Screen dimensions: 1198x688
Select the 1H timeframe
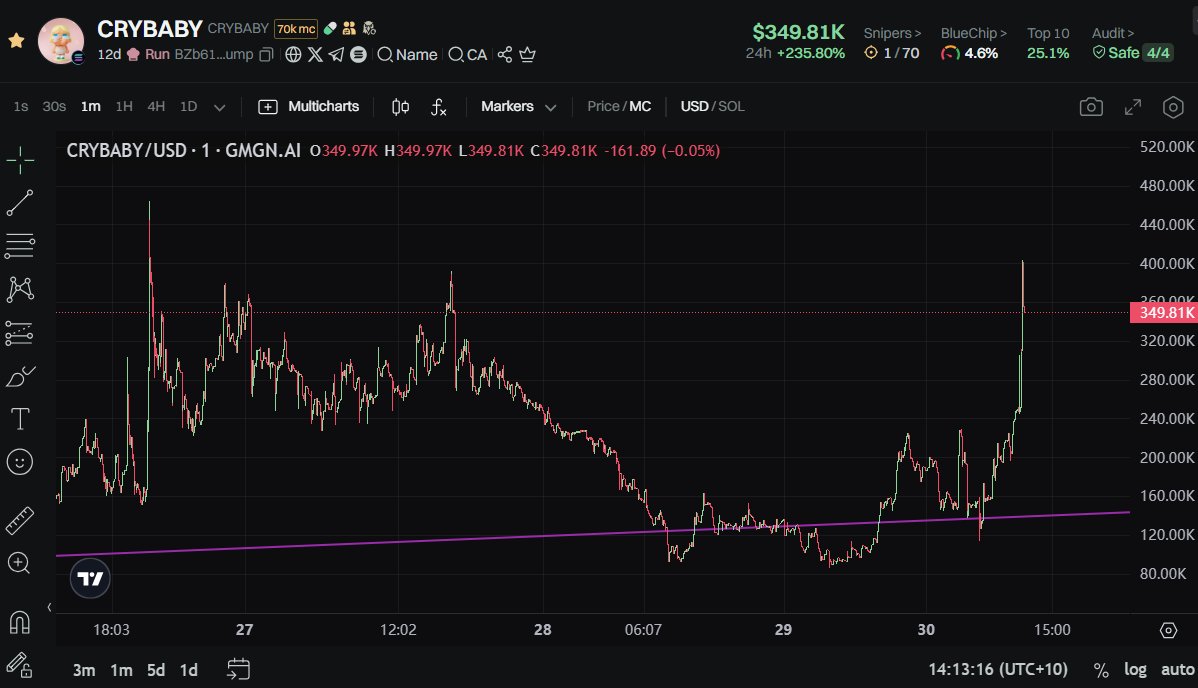tap(124, 106)
